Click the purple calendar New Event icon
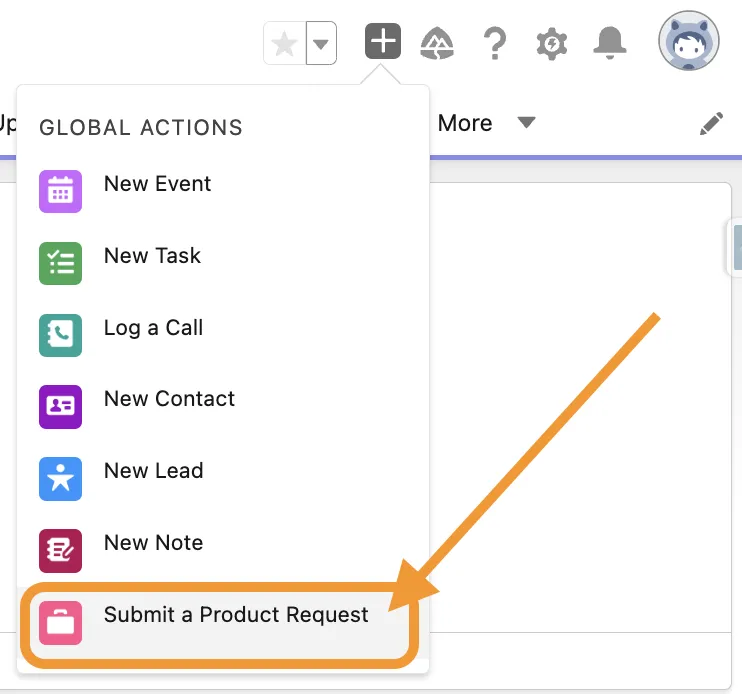Screen dimensions: 742x694 (60, 191)
